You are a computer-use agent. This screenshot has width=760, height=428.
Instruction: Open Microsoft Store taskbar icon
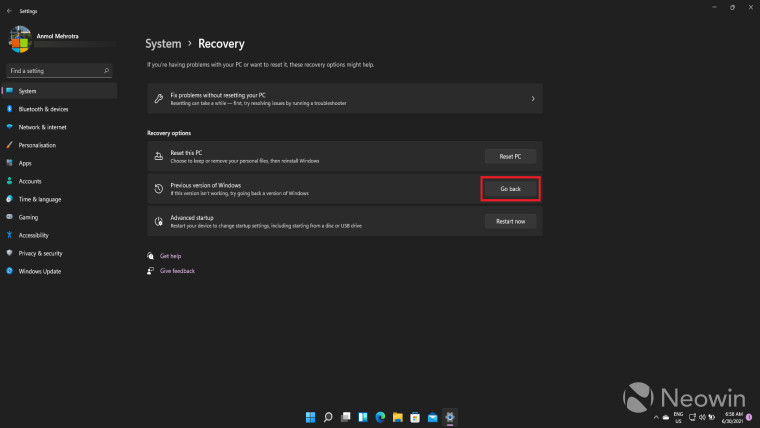click(x=415, y=417)
